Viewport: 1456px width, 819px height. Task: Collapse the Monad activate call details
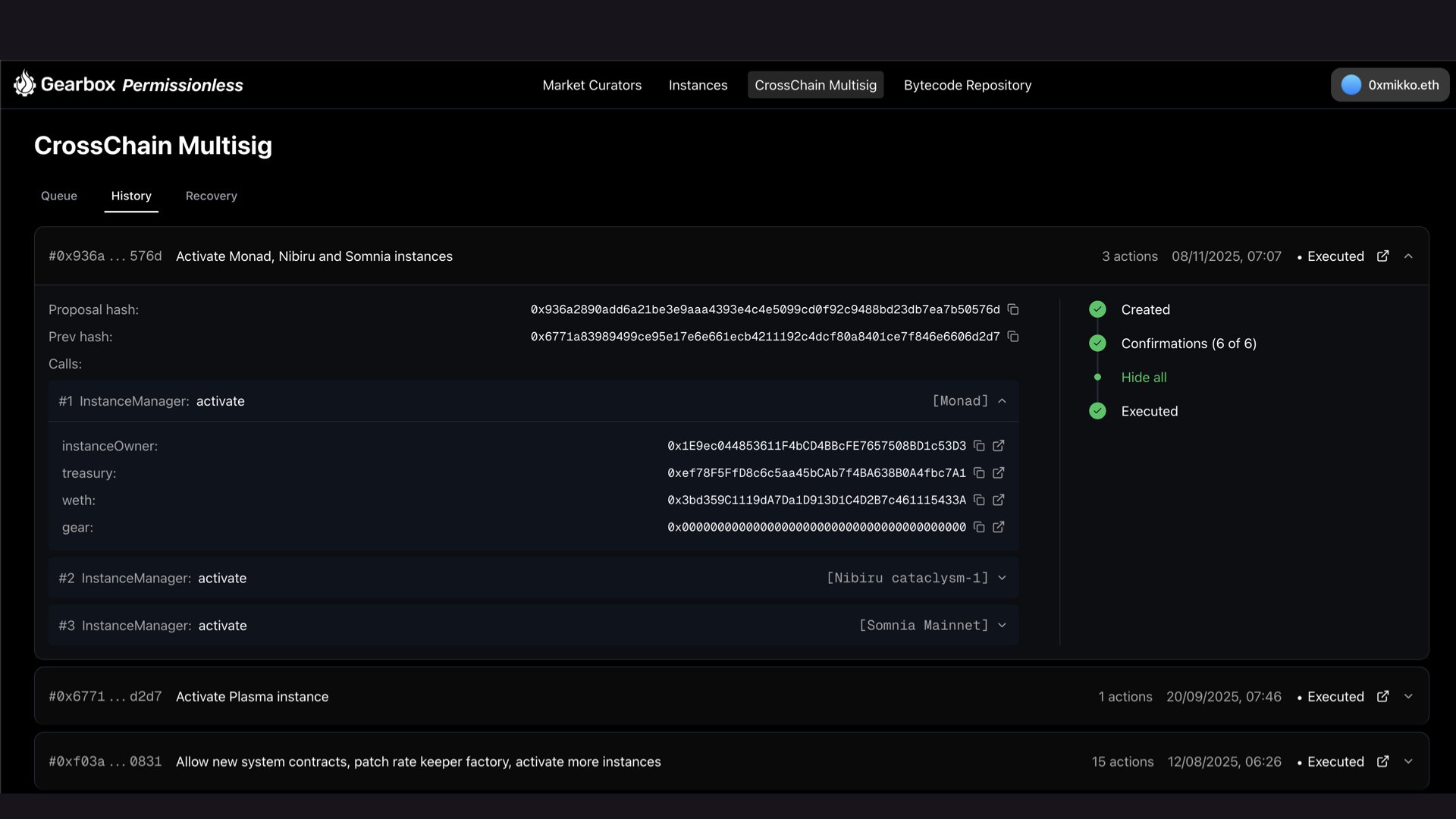click(x=1003, y=401)
